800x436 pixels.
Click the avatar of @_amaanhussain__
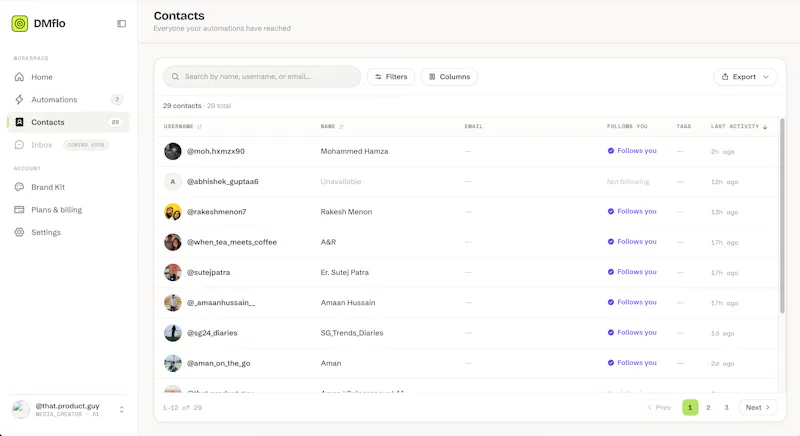pos(172,302)
